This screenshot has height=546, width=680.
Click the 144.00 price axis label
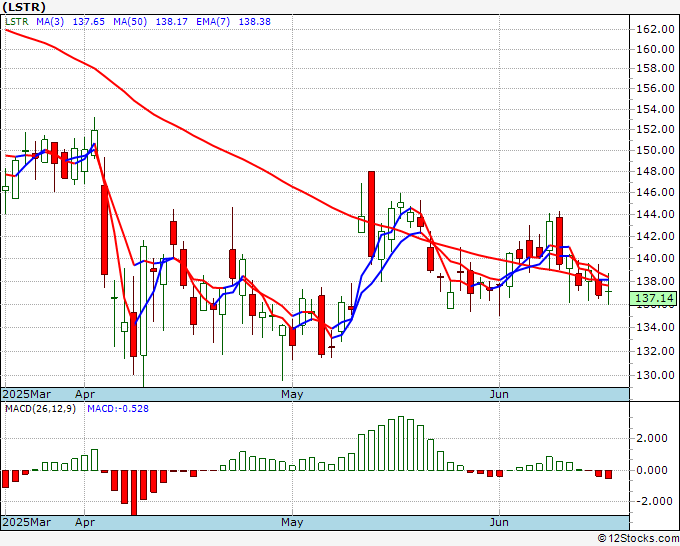[655, 214]
